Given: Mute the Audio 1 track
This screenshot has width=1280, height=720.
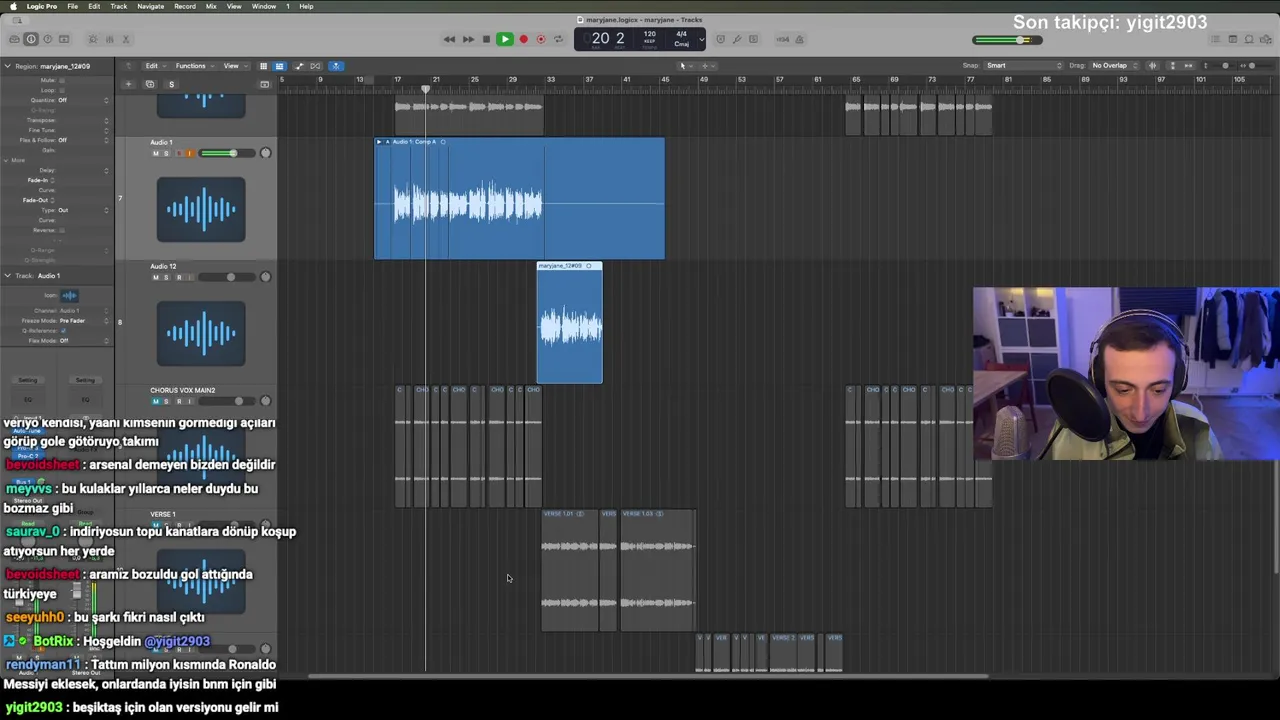Looking at the screenshot, I should [155, 153].
